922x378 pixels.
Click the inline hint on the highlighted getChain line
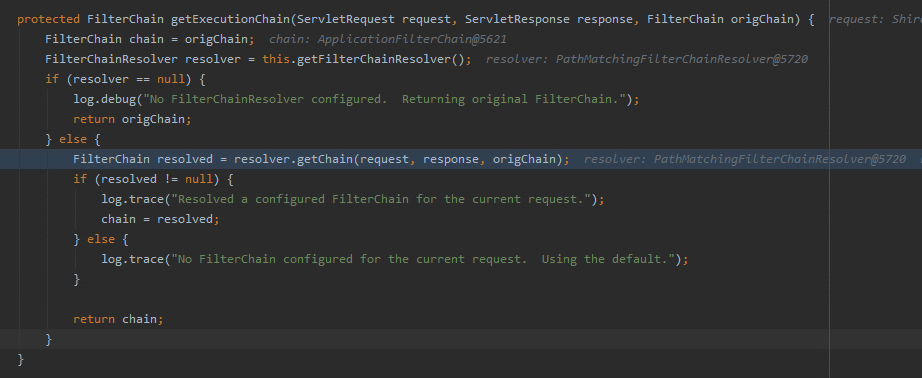click(745, 159)
